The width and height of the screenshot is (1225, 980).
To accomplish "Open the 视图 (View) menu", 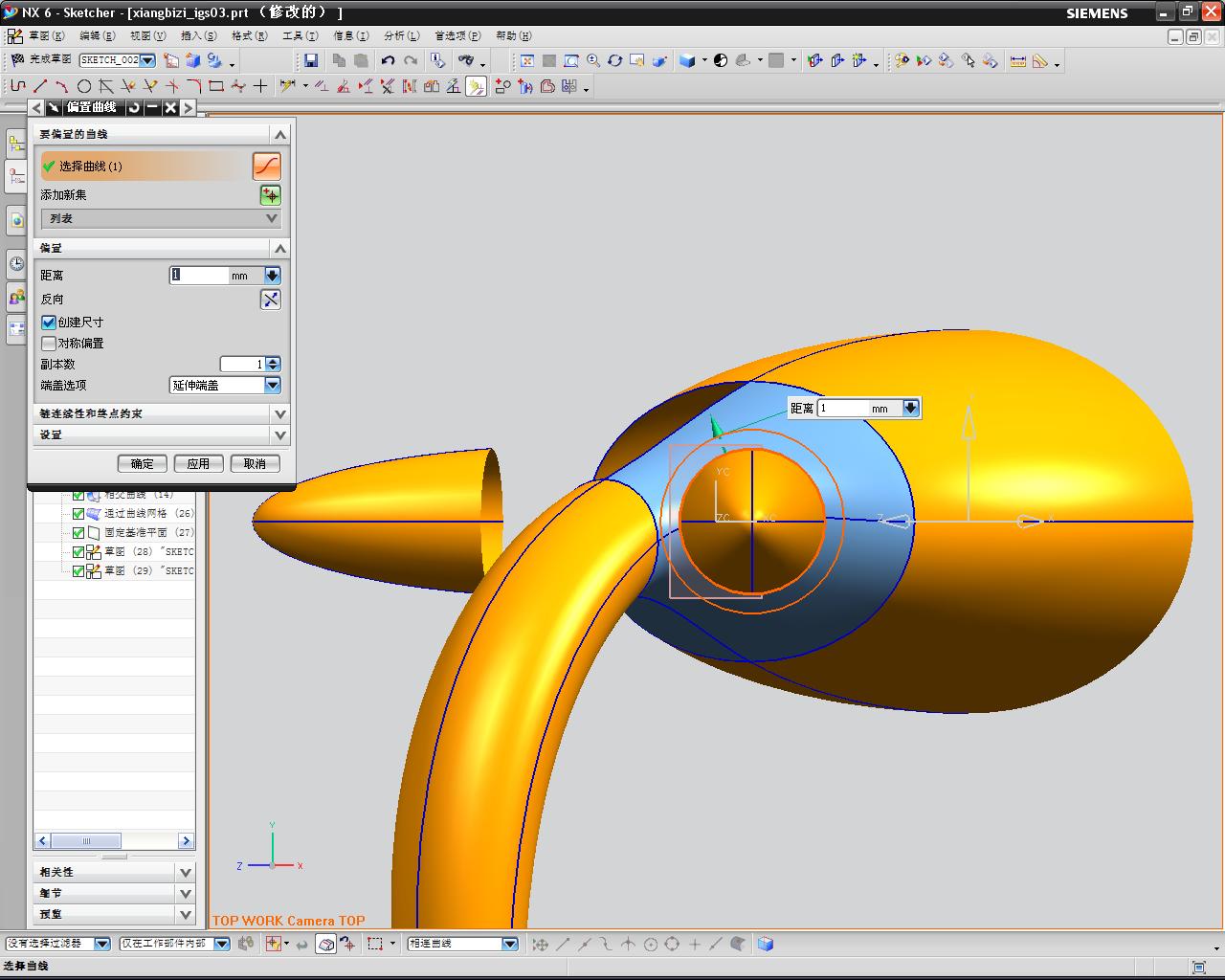I will pos(147,36).
